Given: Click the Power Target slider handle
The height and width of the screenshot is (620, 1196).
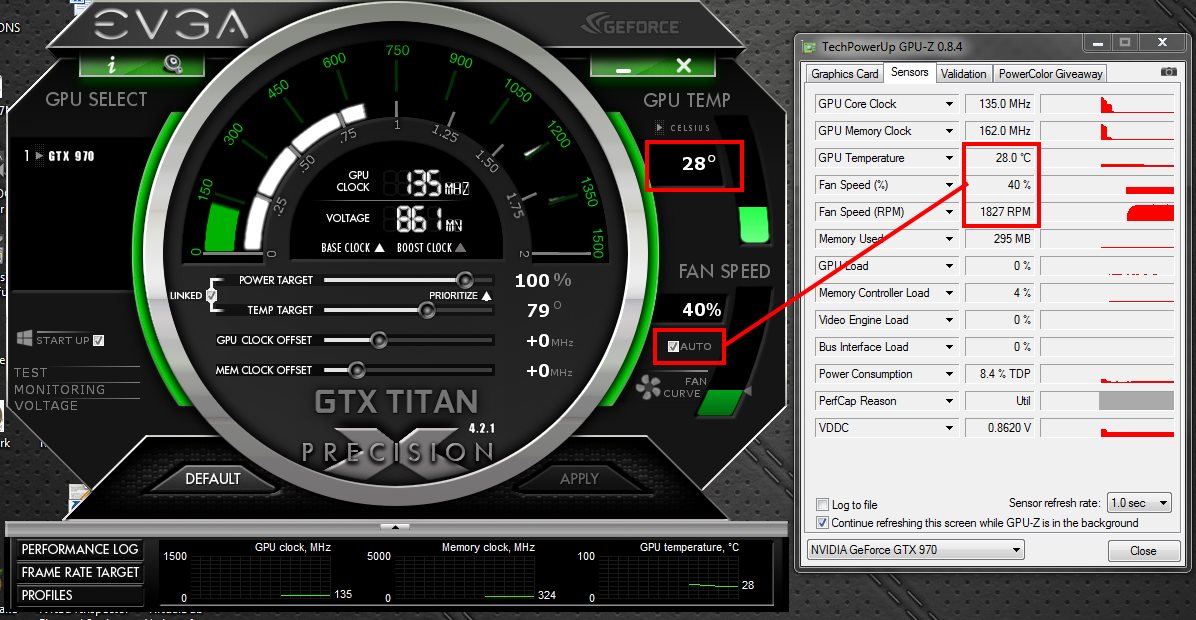Looking at the screenshot, I should point(464,280).
